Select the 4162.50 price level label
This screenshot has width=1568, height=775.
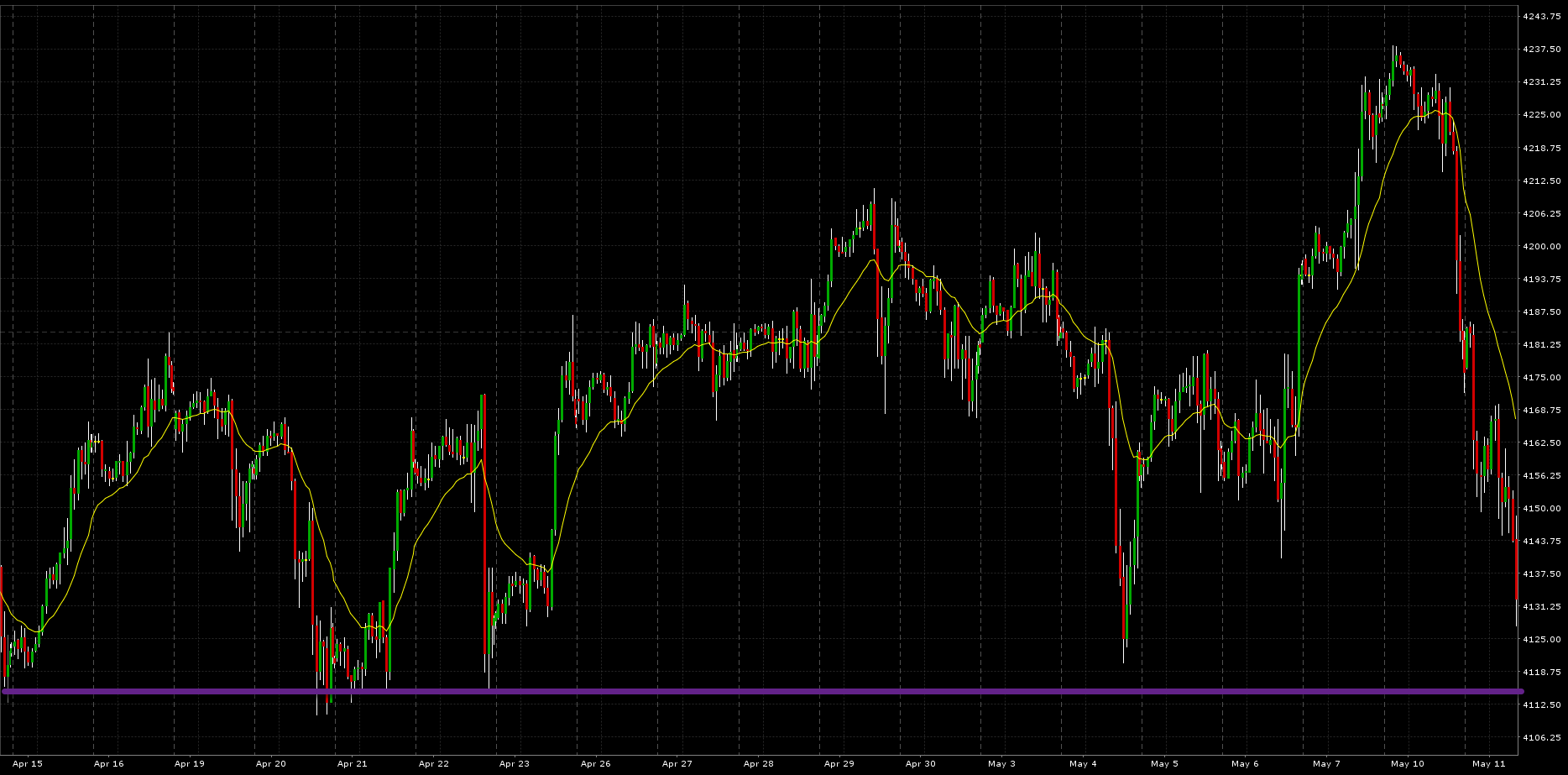click(1541, 442)
